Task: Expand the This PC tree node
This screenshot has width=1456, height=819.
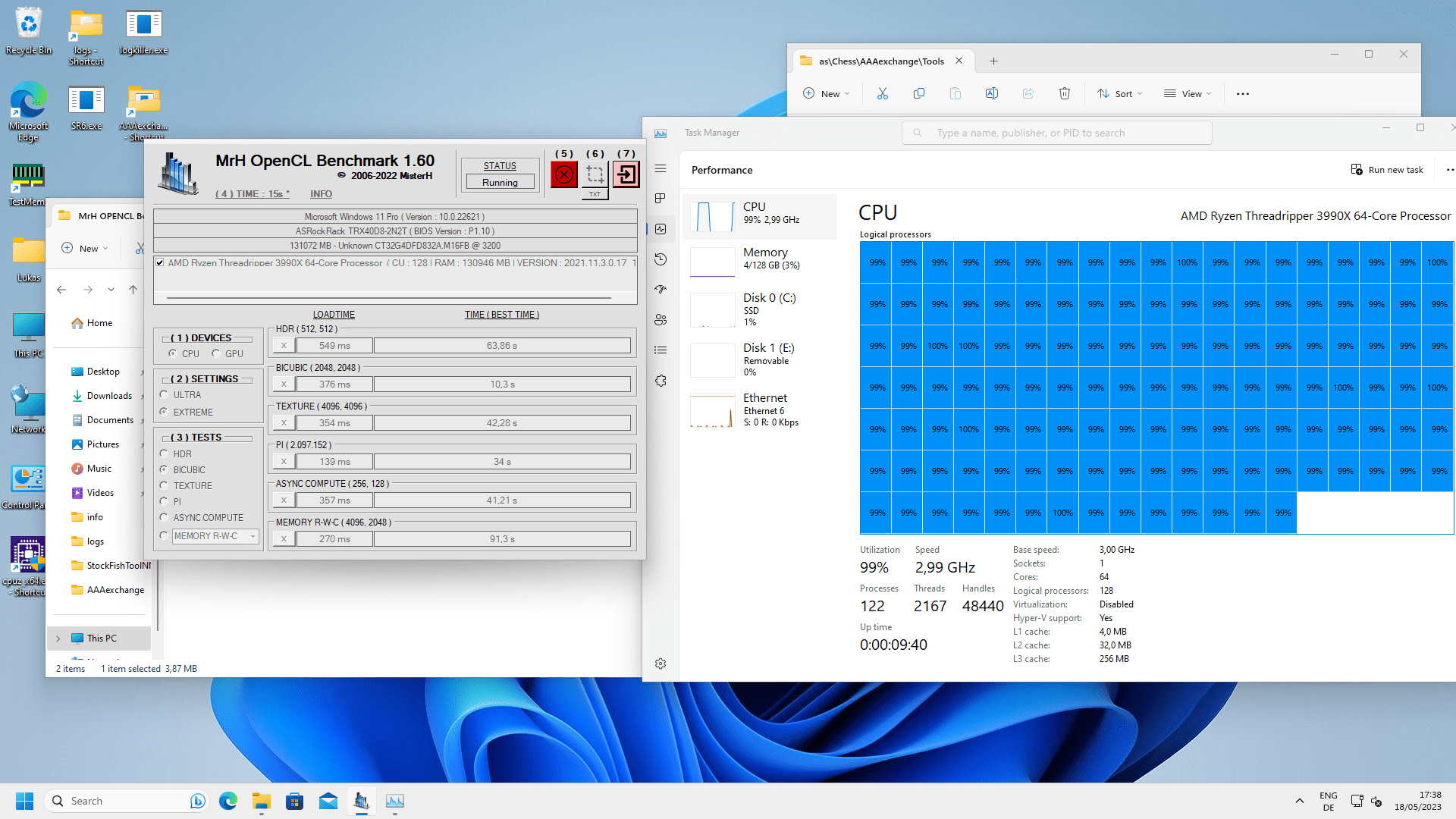Action: point(58,639)
